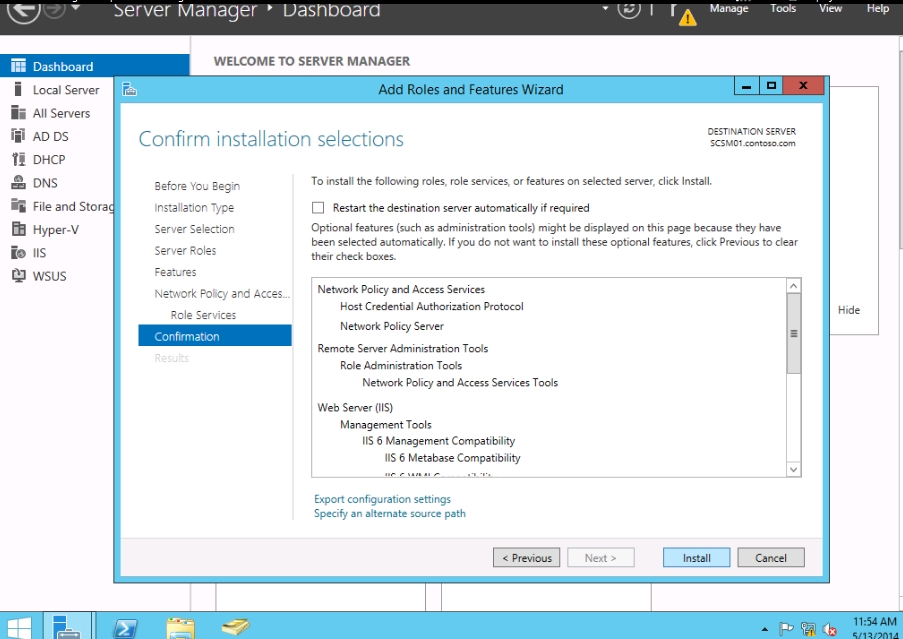Click the DNS role icon
Viewport: 903px width, 639px height.
(x=18, y=182)
